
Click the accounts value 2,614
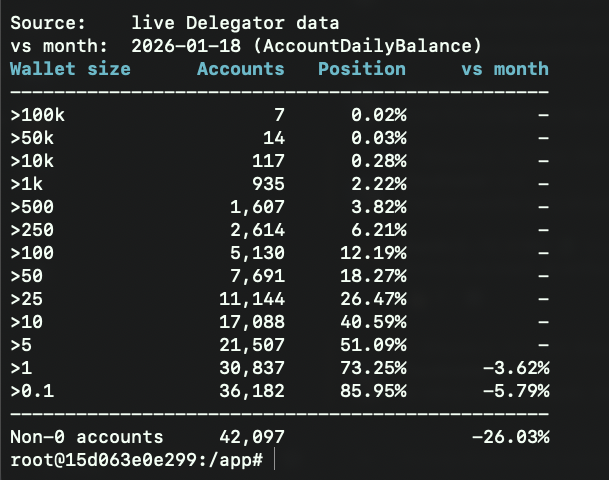pyautogui.click(x=258, y=230)
